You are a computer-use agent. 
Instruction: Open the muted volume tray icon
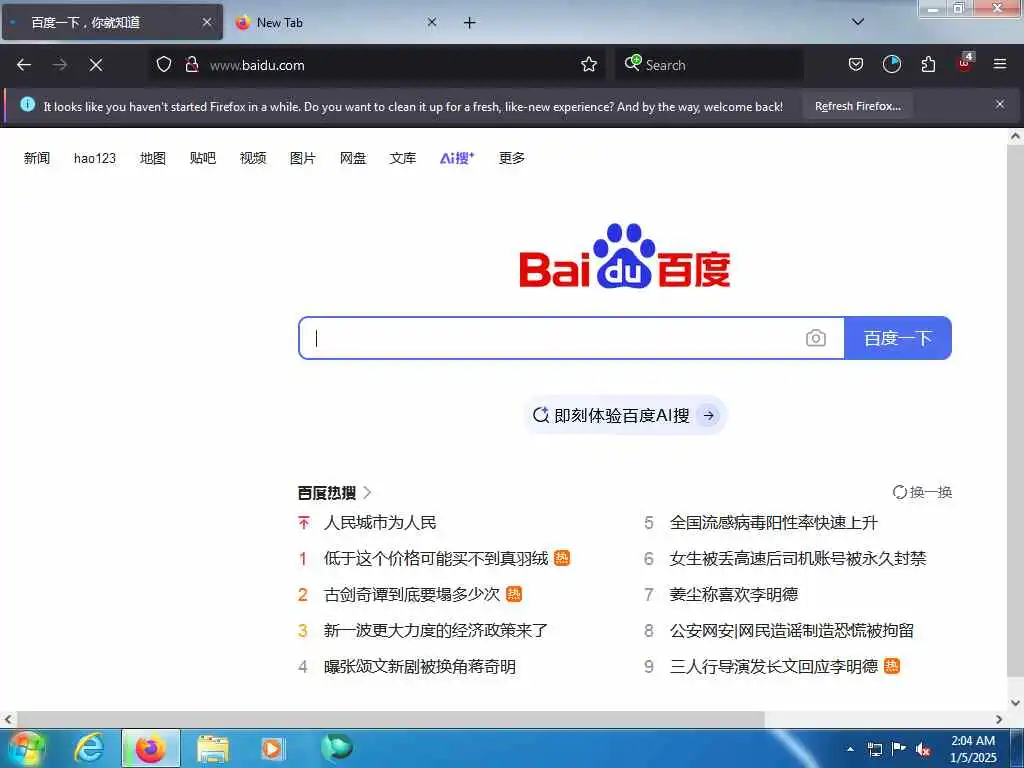point(923,749)
